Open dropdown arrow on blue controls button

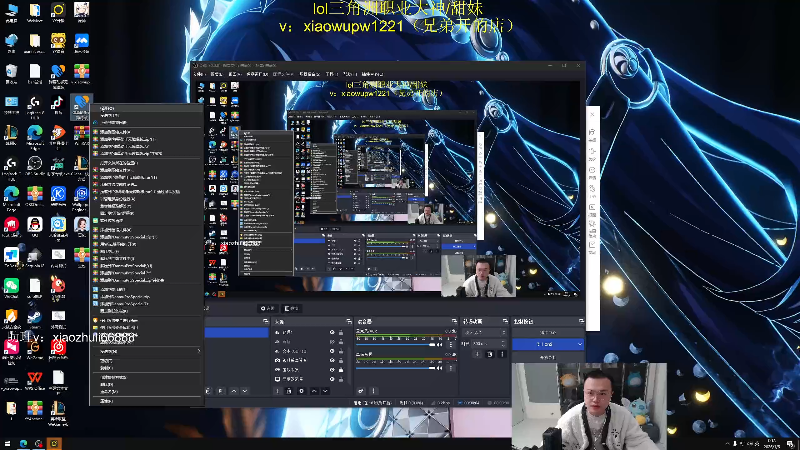[x=580, y=344]
